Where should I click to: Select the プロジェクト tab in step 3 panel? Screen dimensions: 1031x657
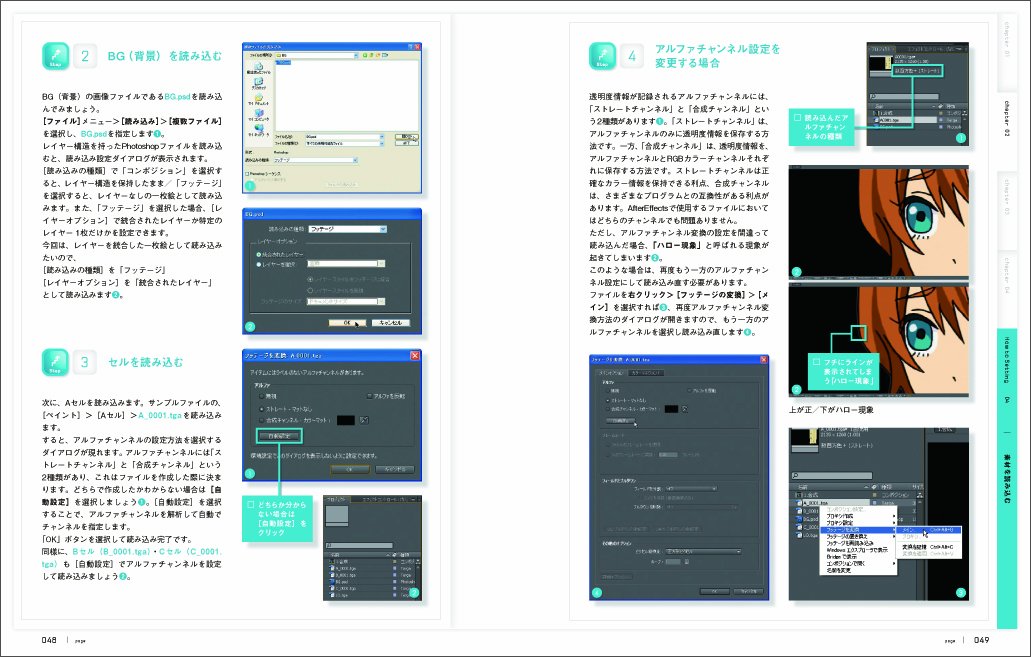click(x=337, y=500)
